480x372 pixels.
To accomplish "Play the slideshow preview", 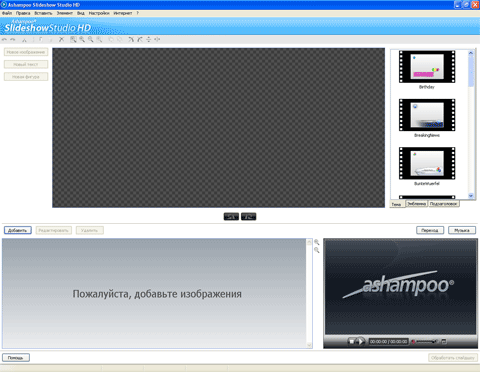I will (x=360, y=341).
